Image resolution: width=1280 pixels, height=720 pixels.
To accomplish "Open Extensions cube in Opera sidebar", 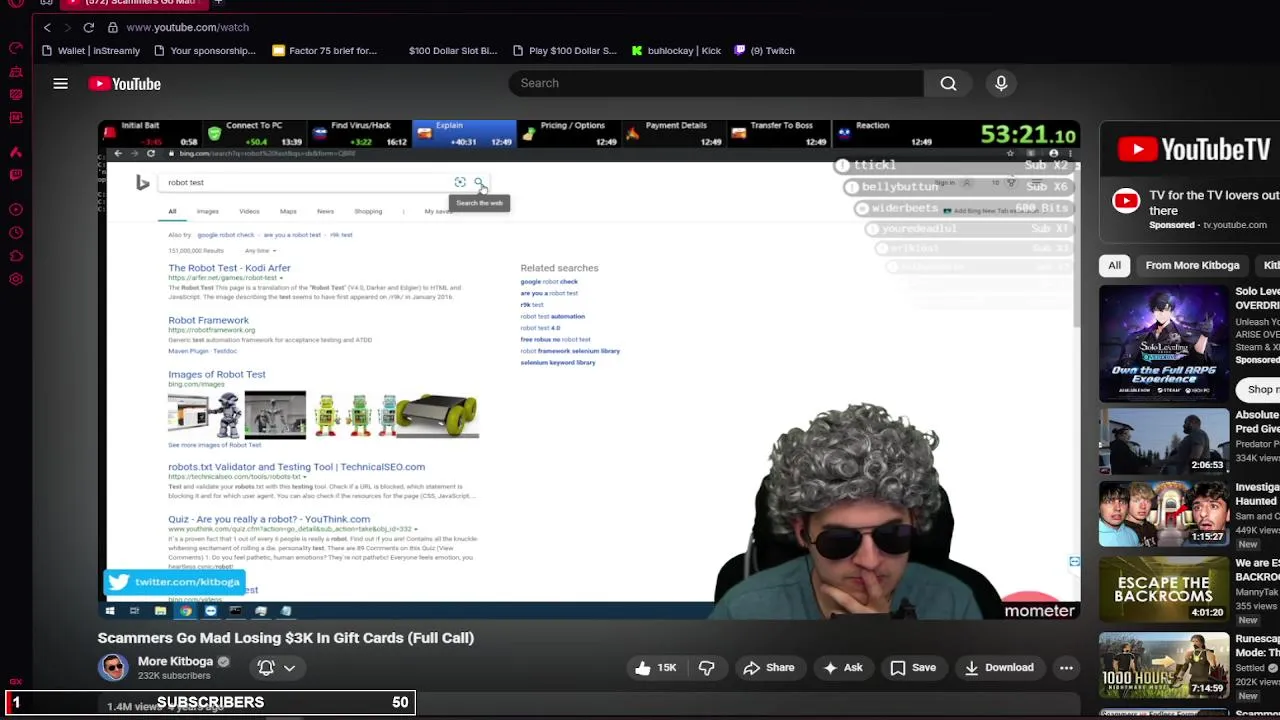I will tap(16, 256).
